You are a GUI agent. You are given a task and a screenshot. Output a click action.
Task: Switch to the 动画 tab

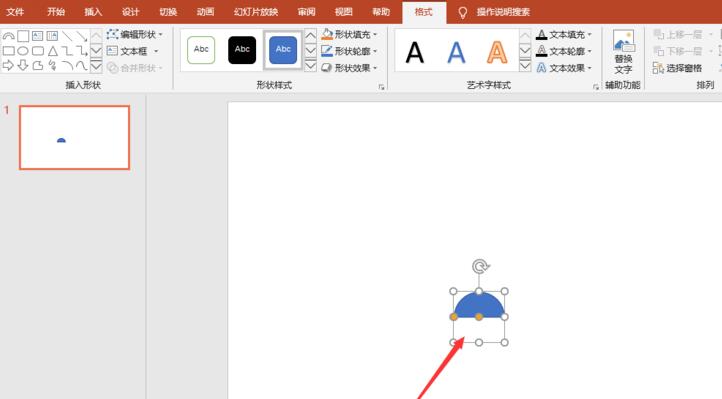[x=205, y=12]
